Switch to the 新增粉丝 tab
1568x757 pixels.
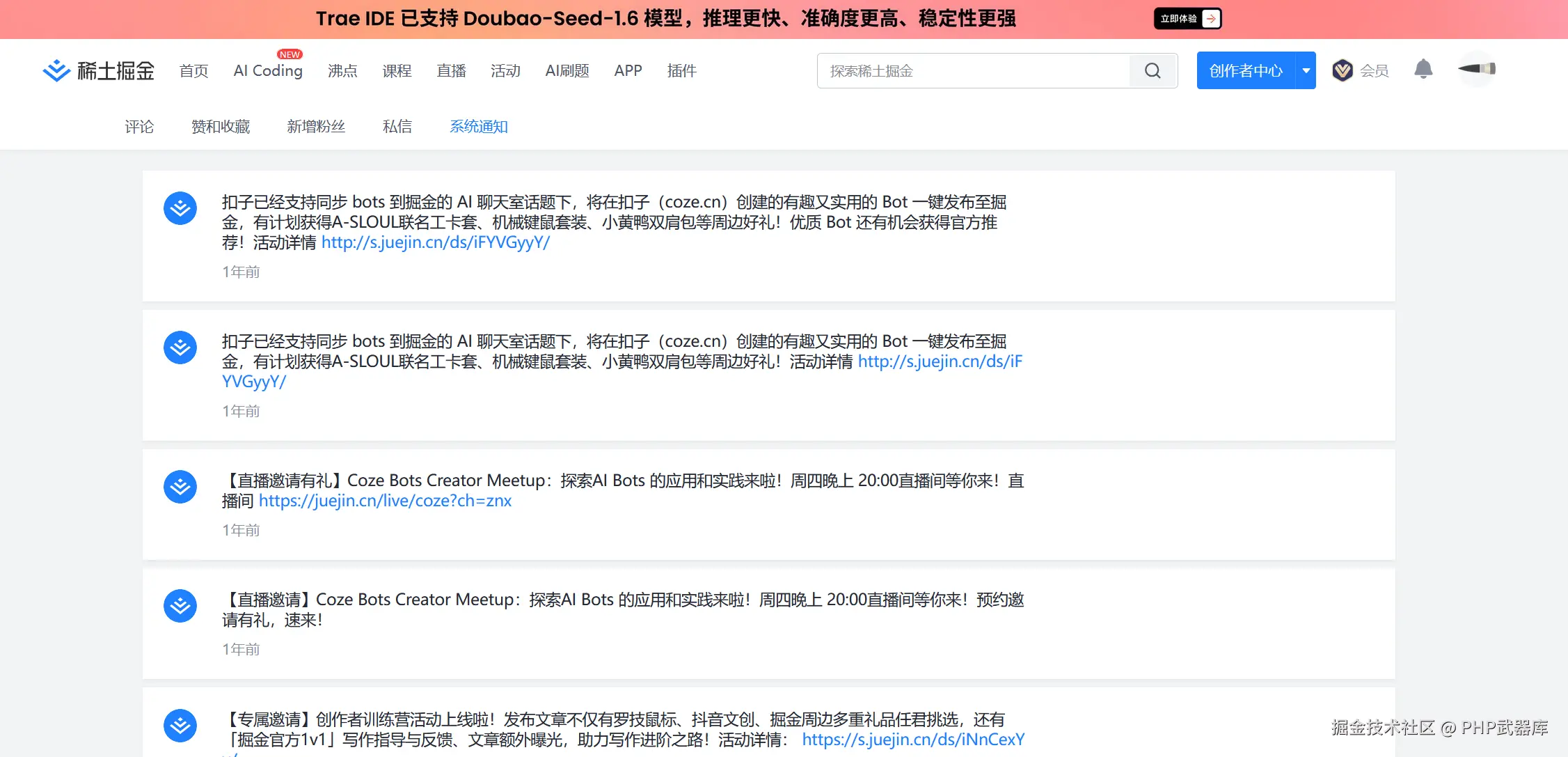point(317,126)
